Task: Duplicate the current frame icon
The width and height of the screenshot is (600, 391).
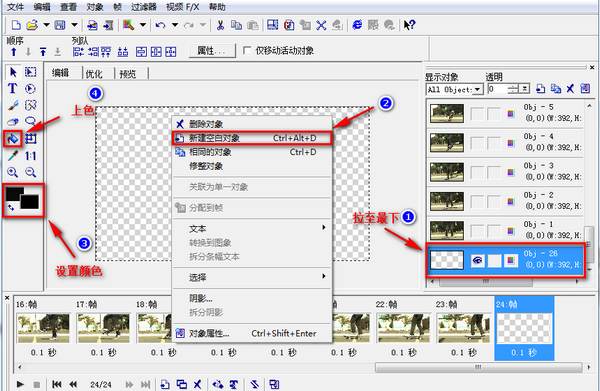Action: point(181,384)
